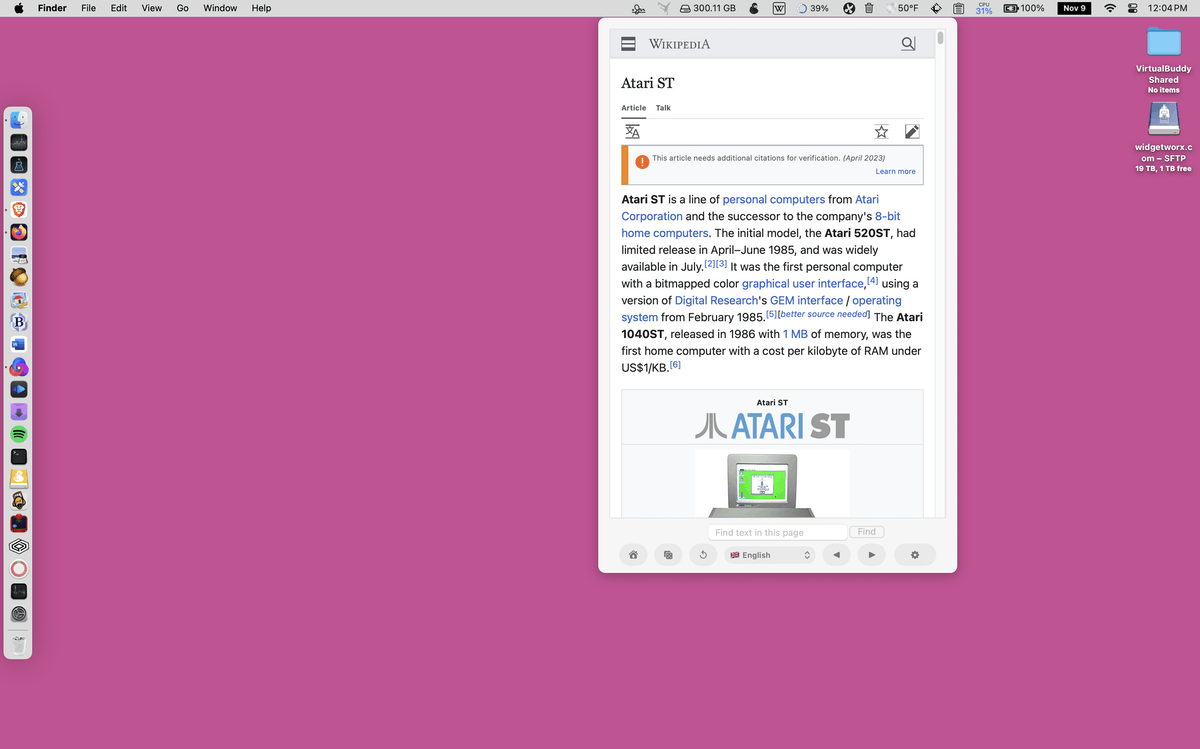Screen dimensions: 1200x749
Task: Open widget settings gear
Action: click(914, 555)
